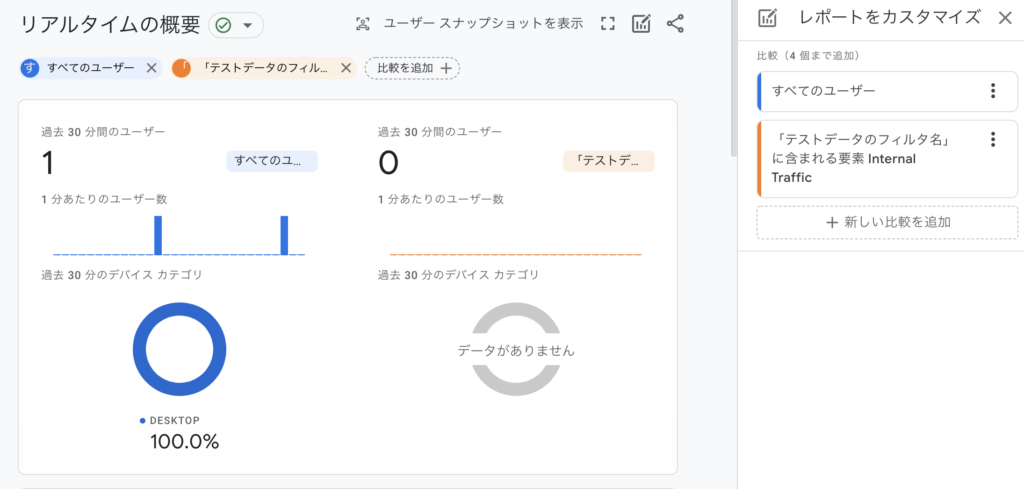This screenshot has height=489, width=1024.
Task: Open options menu for すべてのユーザー comparison
Action: [992, 91]
